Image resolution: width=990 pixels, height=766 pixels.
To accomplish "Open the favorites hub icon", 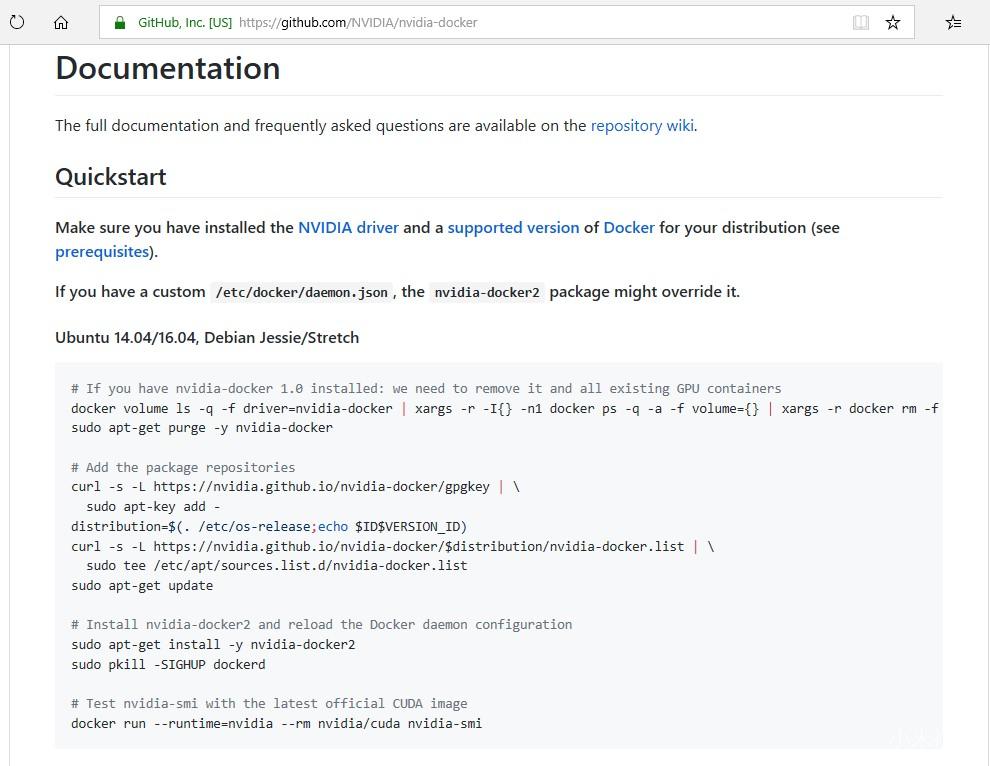I will coord(953,23).
